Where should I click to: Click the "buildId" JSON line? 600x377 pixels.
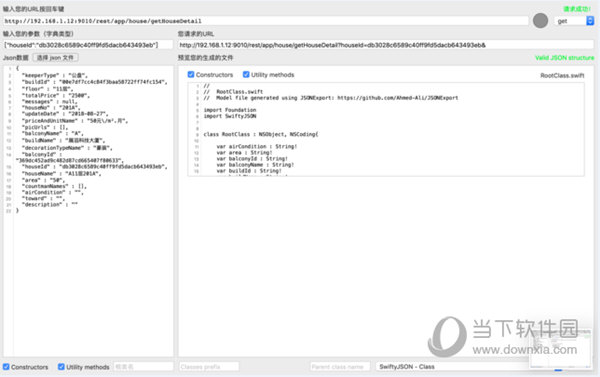tap(95, 82)
